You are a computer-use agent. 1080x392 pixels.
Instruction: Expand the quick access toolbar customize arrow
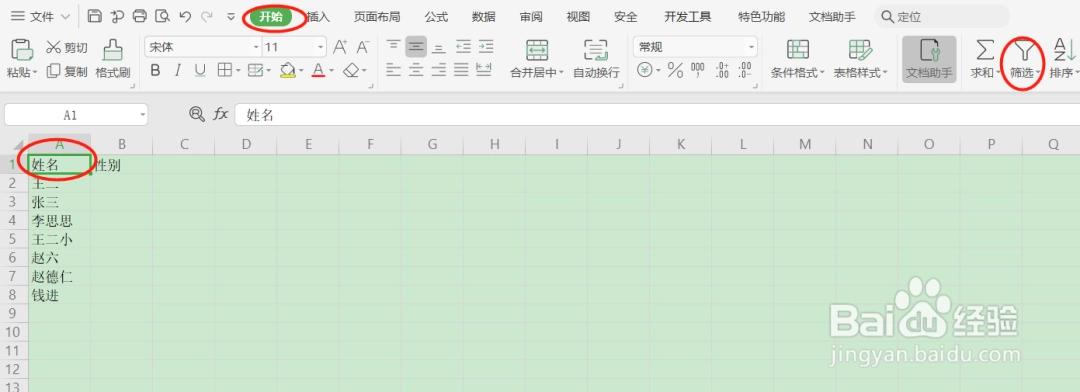click(231, 16)
